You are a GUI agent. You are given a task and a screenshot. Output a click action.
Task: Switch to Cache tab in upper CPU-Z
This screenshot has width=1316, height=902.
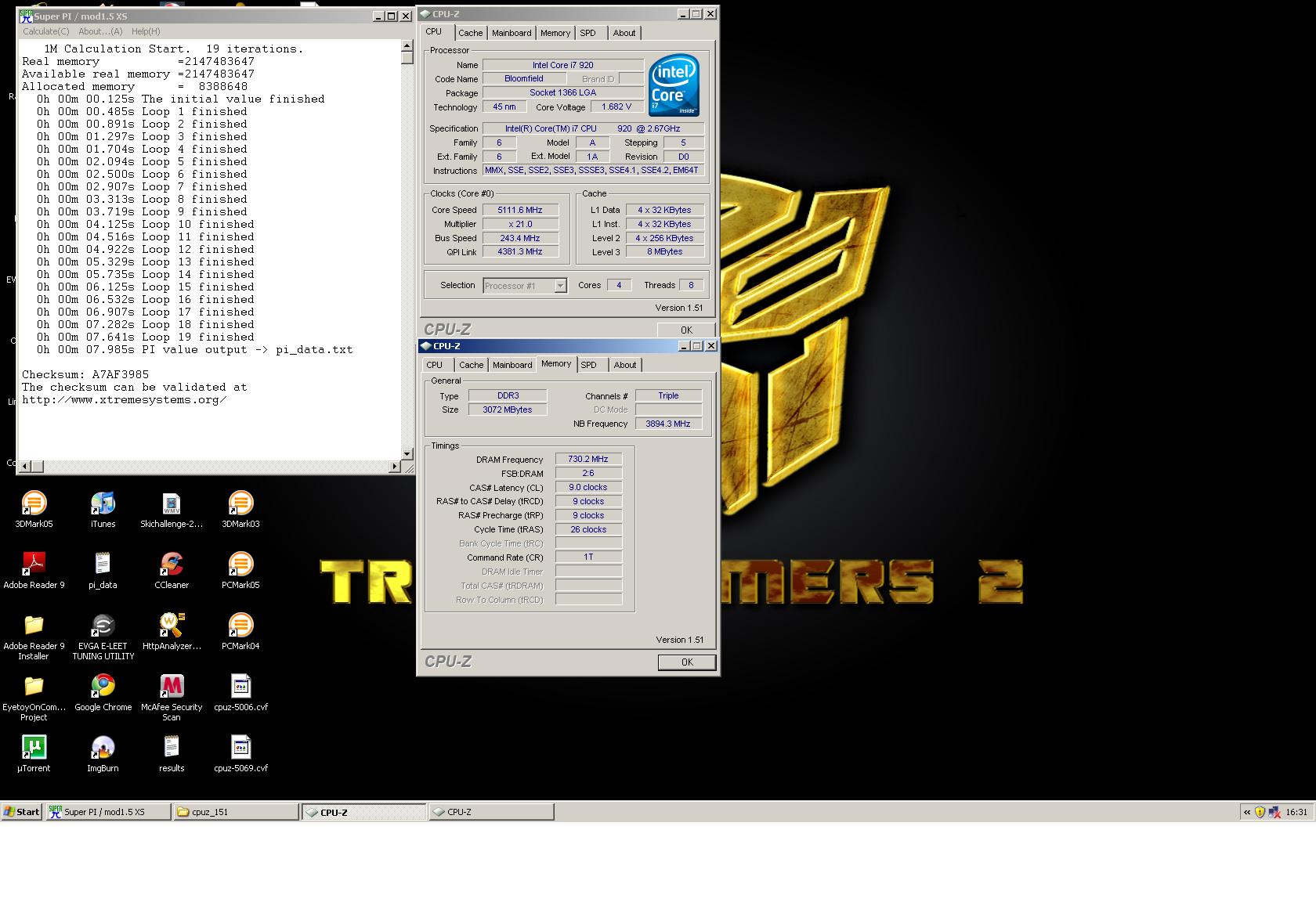click(x=470, y=33)
